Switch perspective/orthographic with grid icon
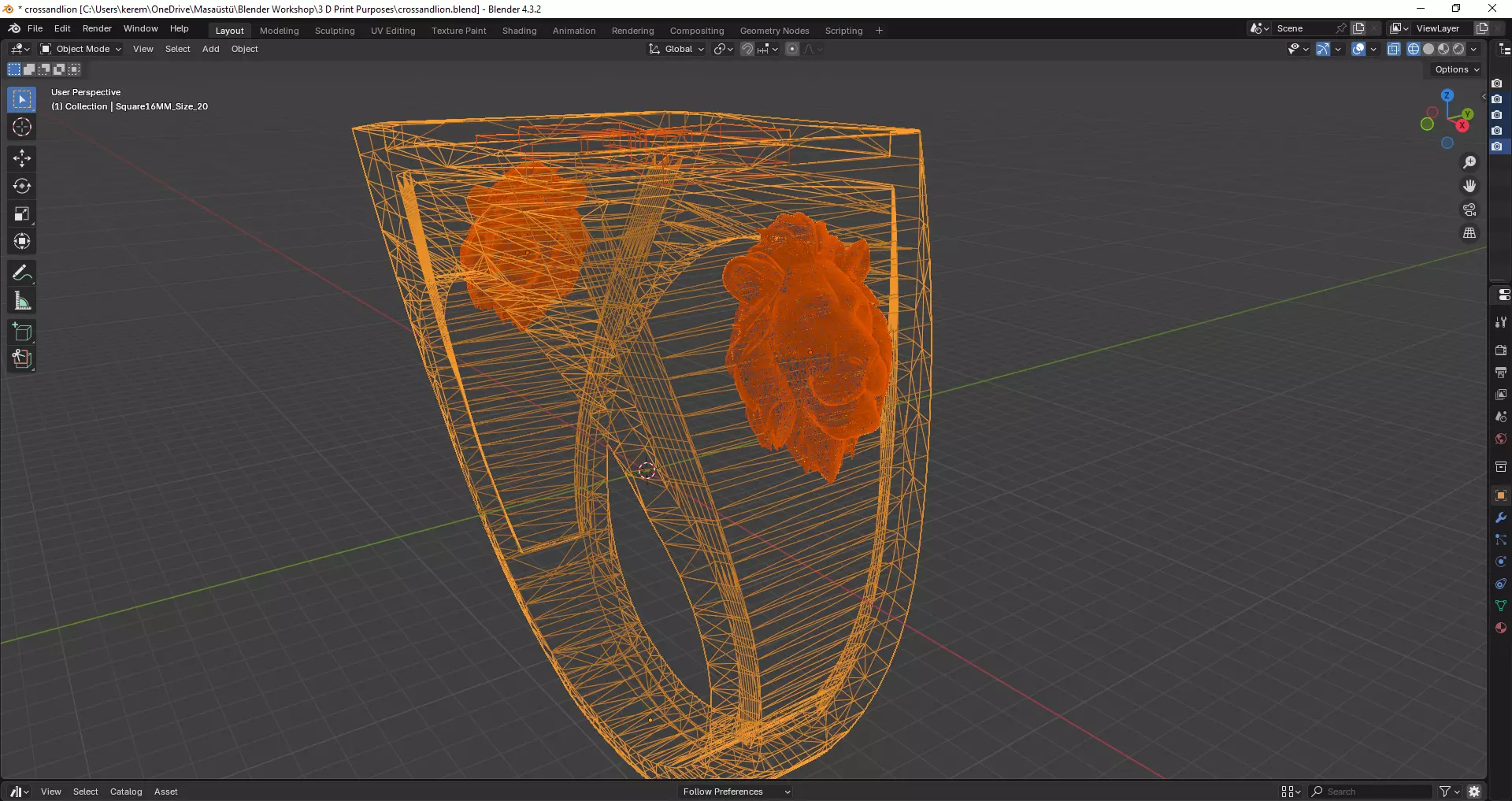 point(1469,233)
